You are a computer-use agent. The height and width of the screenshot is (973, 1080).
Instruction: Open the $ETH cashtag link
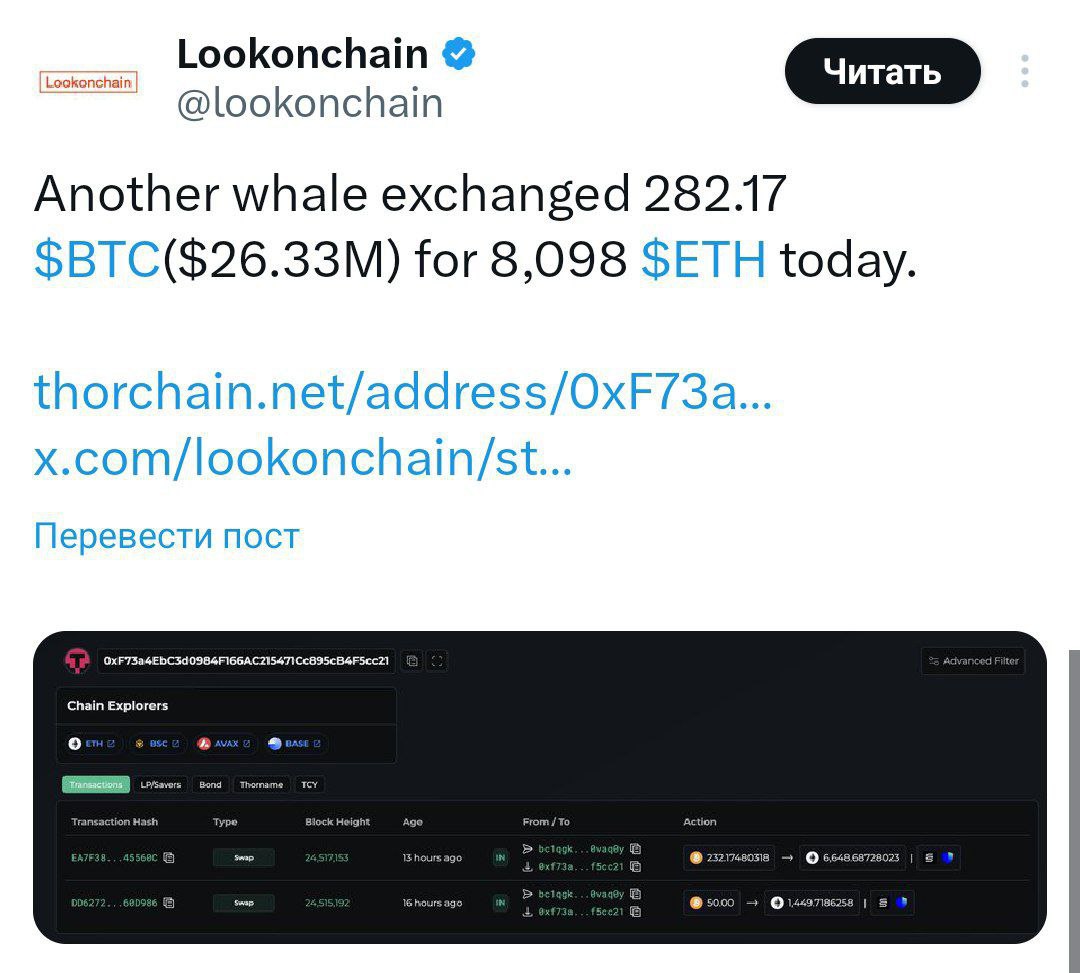click(x=703, y=261)
